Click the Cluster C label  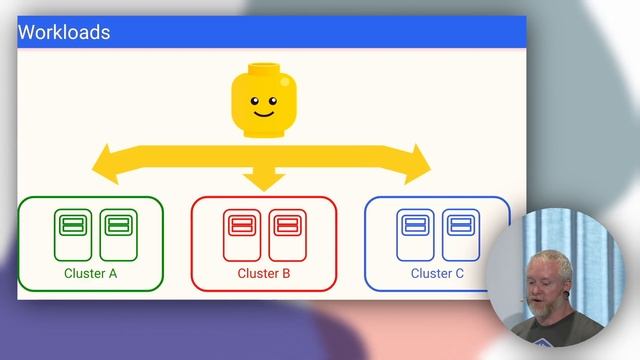click(x=437, y=273)
